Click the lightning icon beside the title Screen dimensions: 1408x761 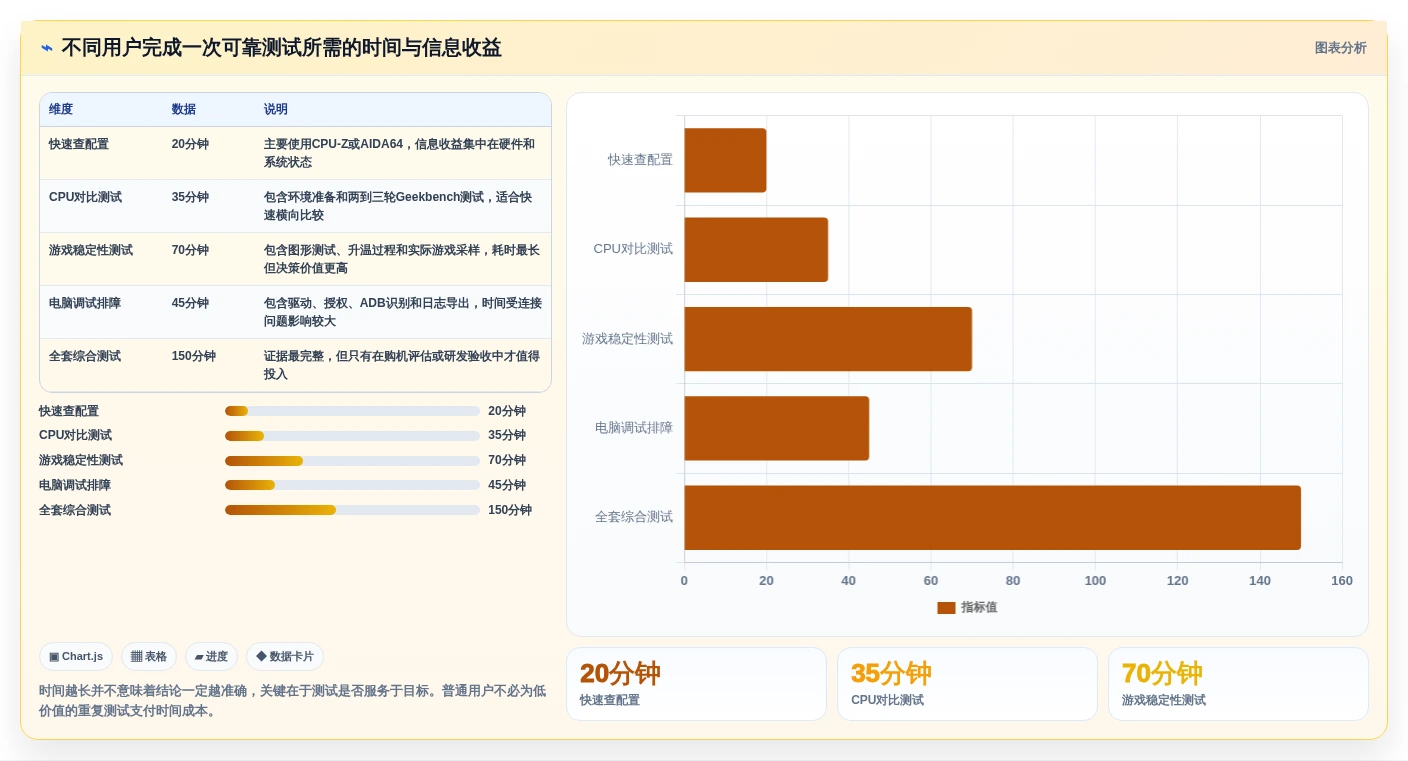pos(47,48)
